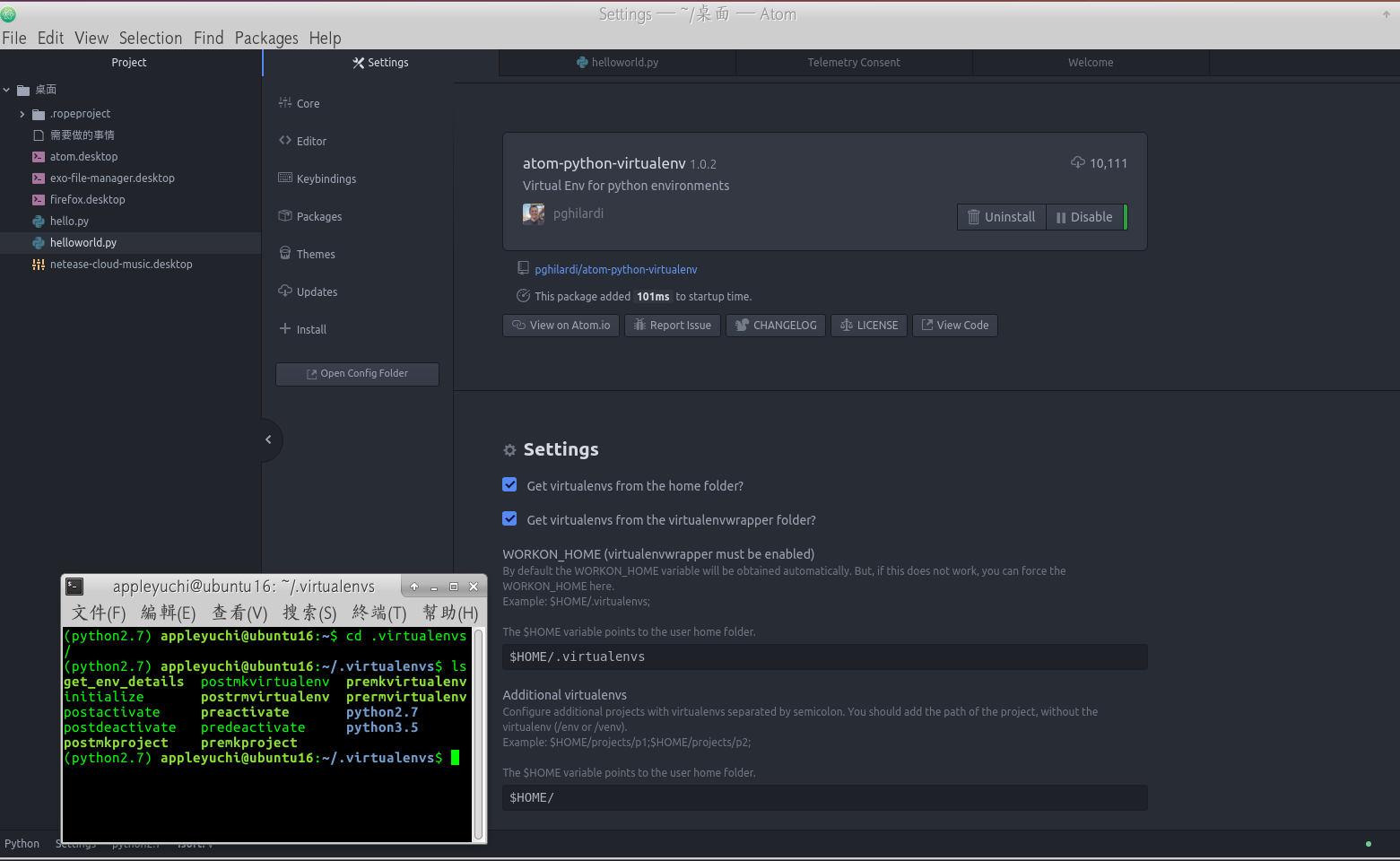Open the CHANGELOG
Image resolution: width=1400 pixels, height=861 pixels.
(776, 325)
